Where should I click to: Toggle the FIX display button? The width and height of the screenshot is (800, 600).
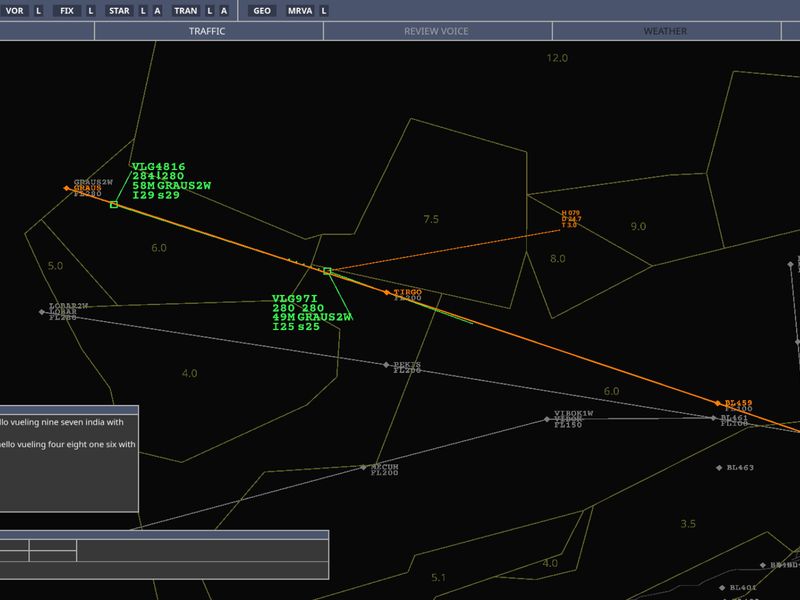67,11
